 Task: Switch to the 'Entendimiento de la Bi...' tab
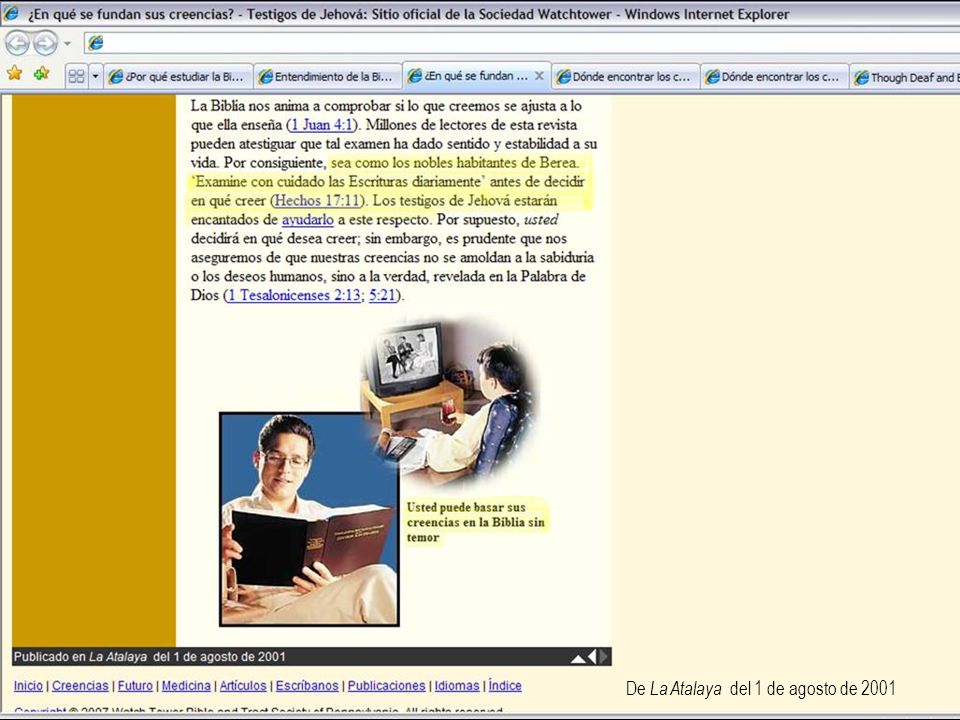[x=328, y=77]
